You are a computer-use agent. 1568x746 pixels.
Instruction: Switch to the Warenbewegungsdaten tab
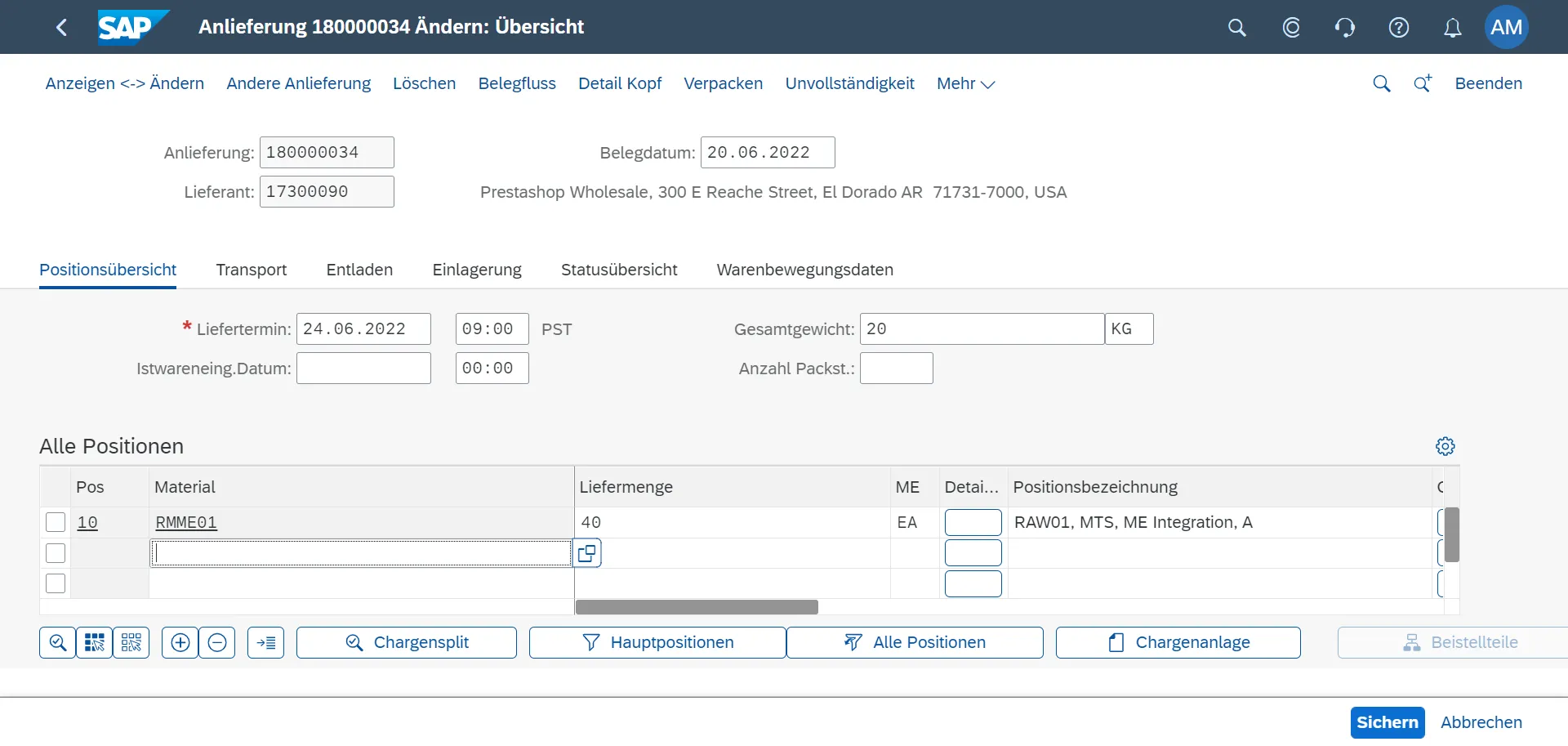coord(804,270)
